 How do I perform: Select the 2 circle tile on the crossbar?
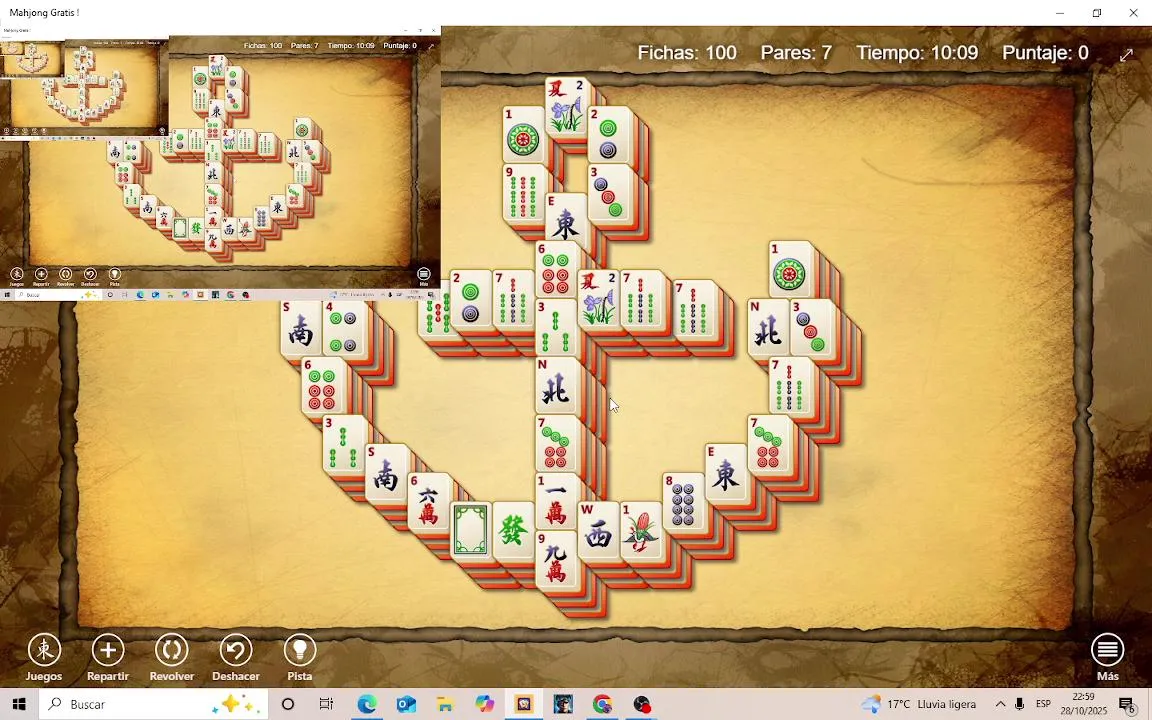[x=471, y=298]
